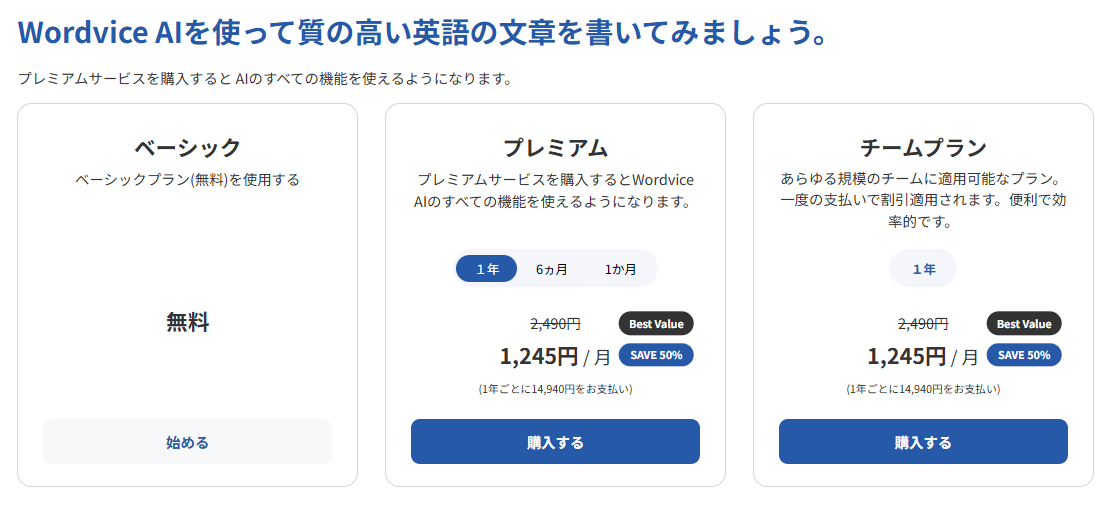
Task: Click the プレミアム plan heading
Action: (x=555, y=148)
